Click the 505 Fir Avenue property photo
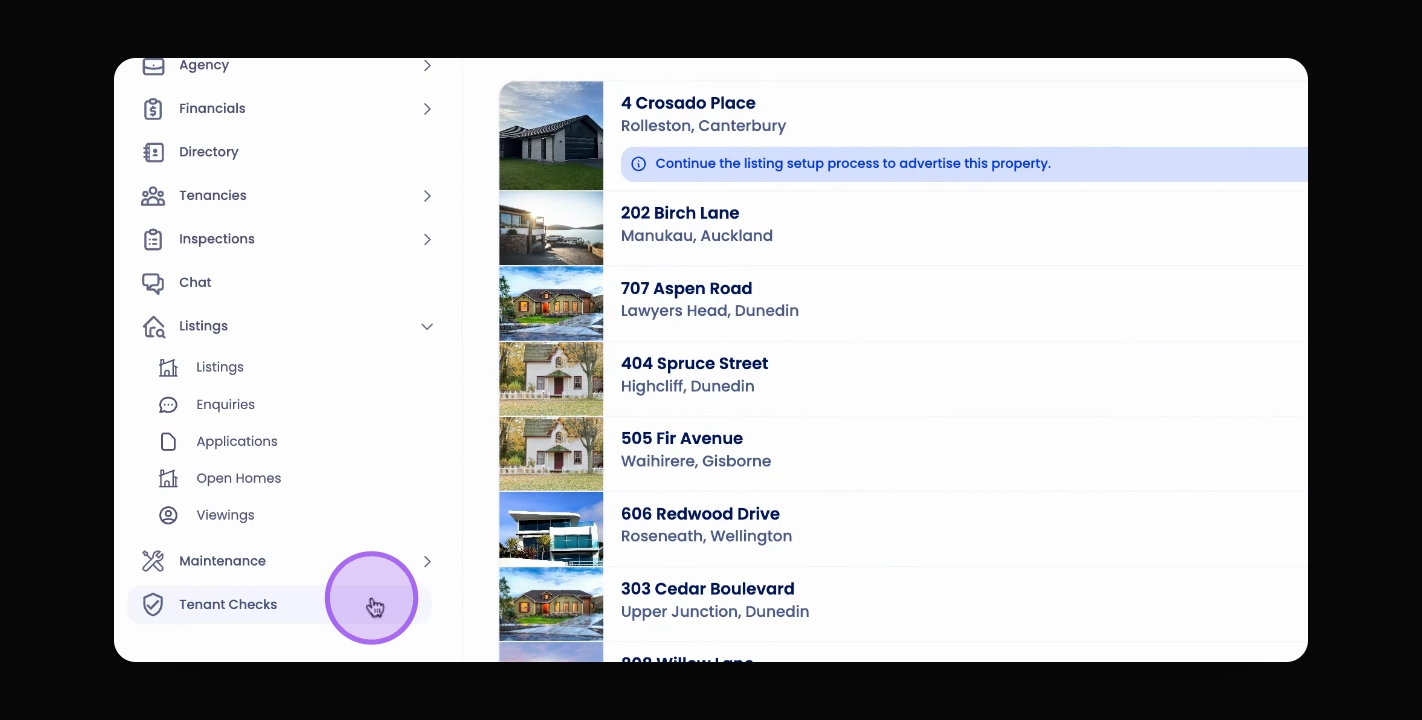The image size is (1422, 720). 551,454
